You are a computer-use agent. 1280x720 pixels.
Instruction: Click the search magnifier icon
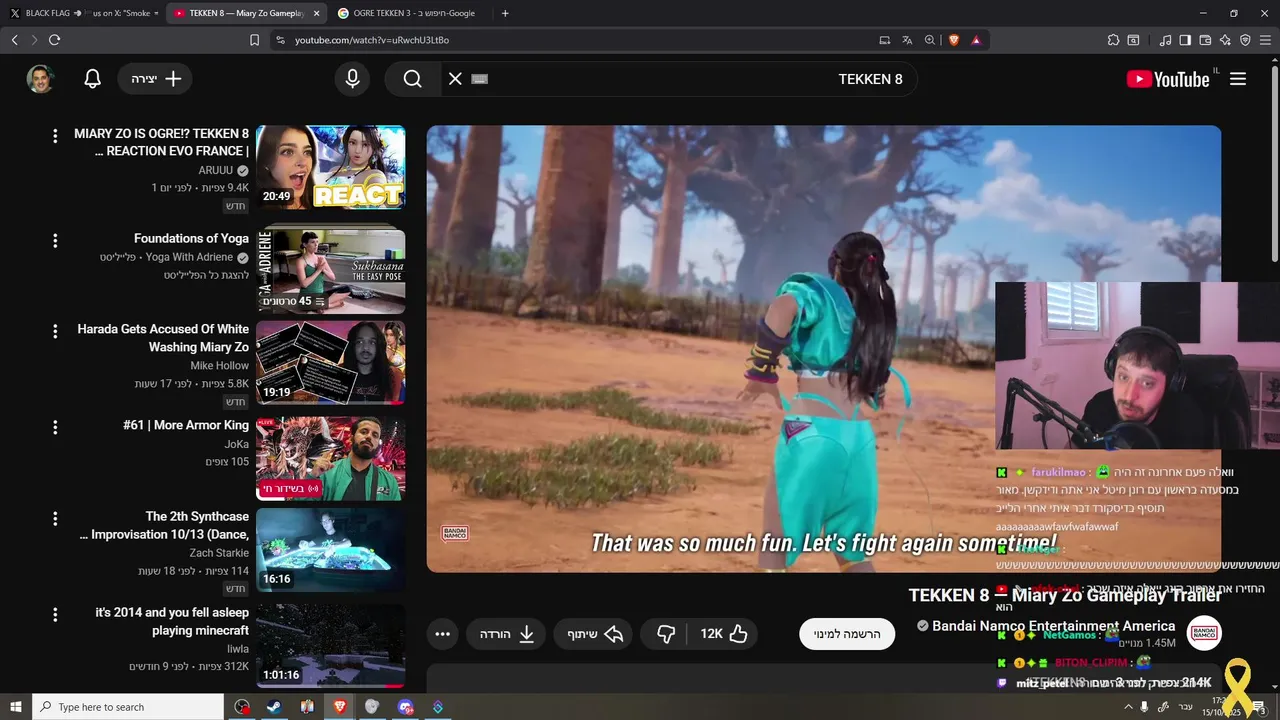[x=413, y=79]
